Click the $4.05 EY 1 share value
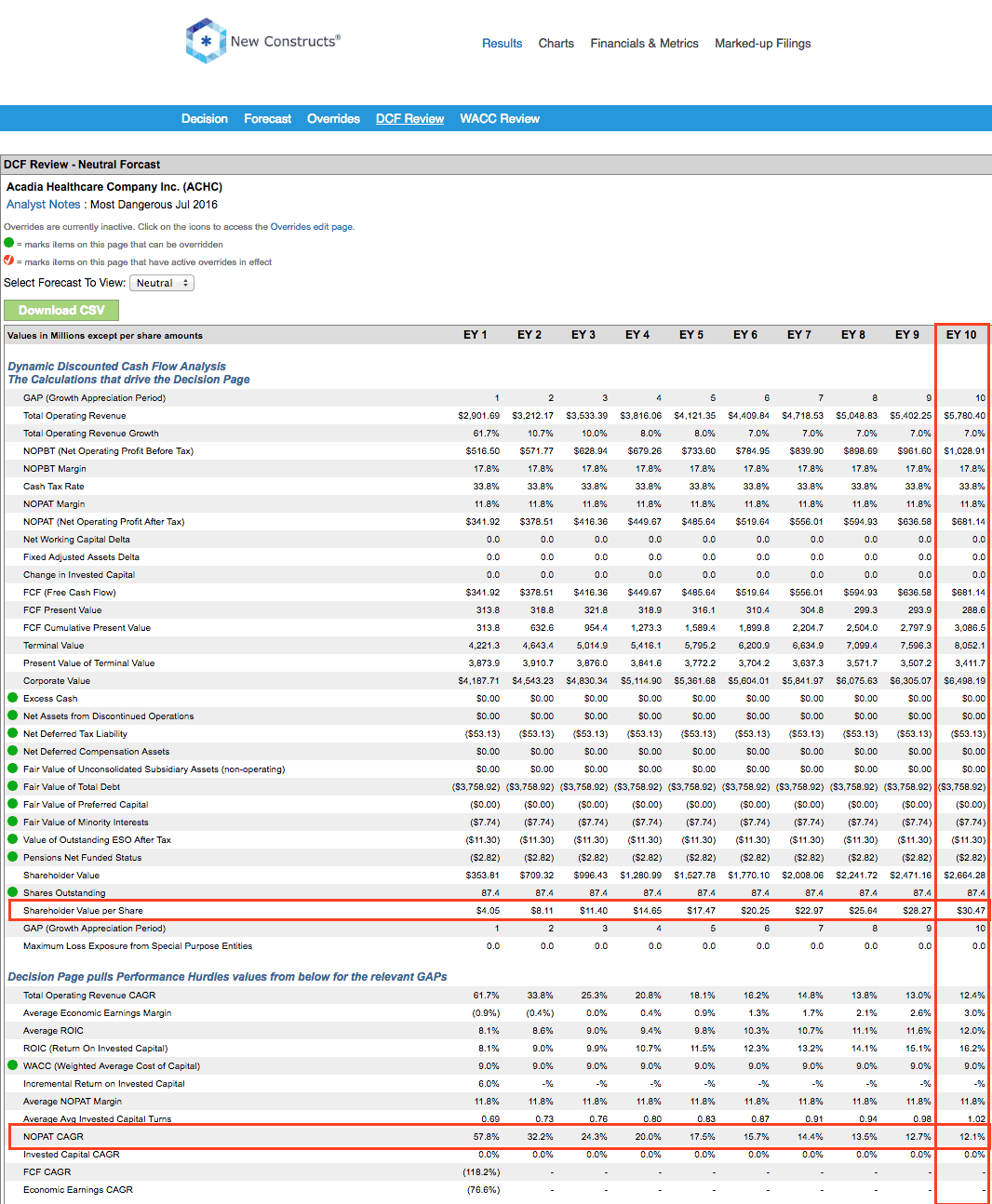 (489, 910)
